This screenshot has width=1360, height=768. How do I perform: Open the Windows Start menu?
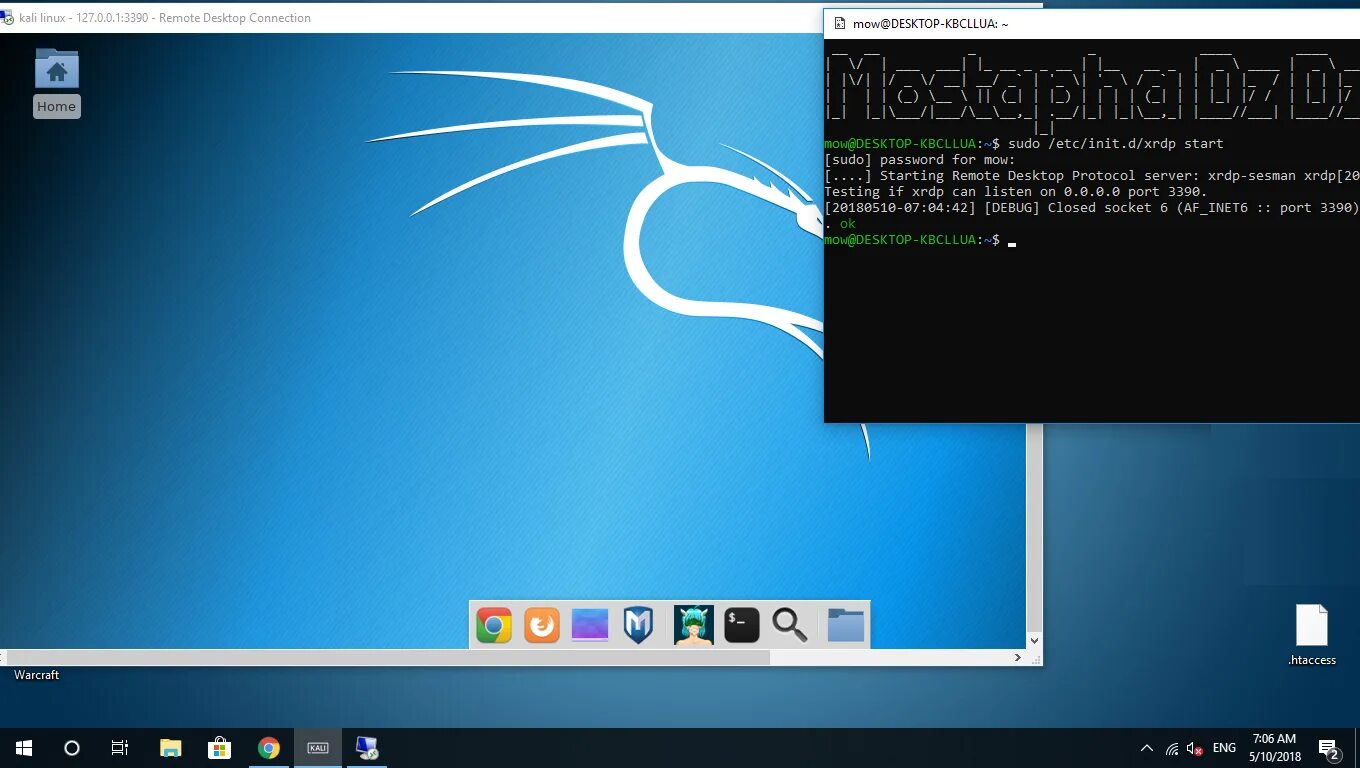coord(24,748)
